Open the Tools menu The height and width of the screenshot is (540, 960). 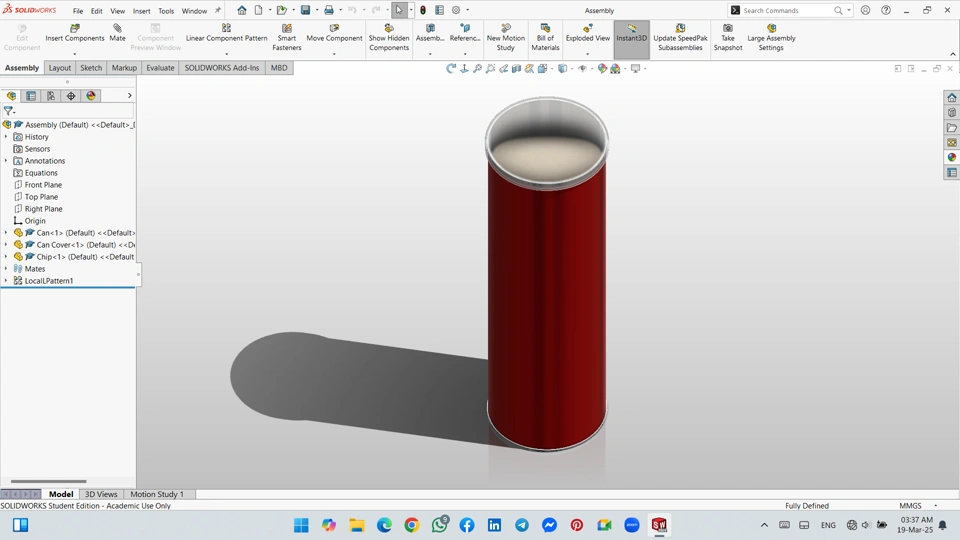point(166,11)
